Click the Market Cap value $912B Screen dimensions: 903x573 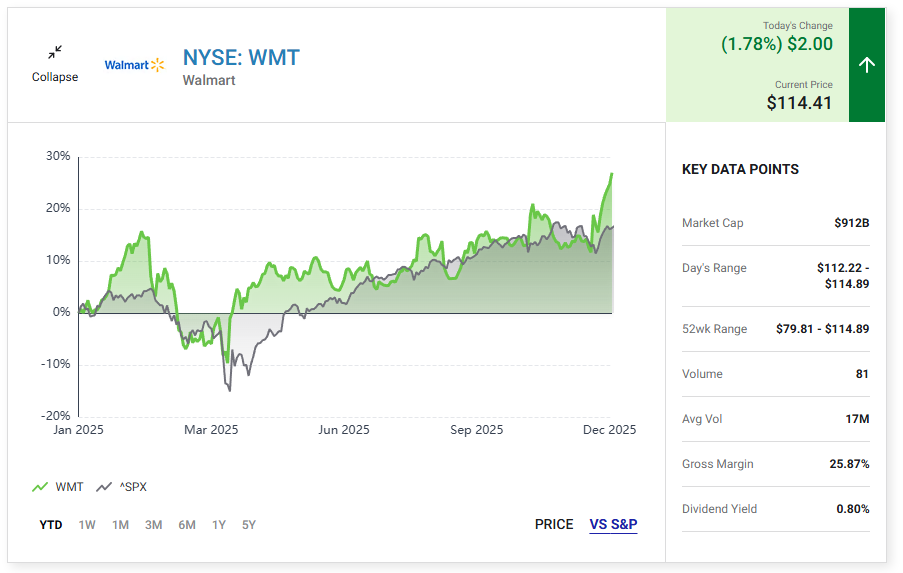[852, 223]
